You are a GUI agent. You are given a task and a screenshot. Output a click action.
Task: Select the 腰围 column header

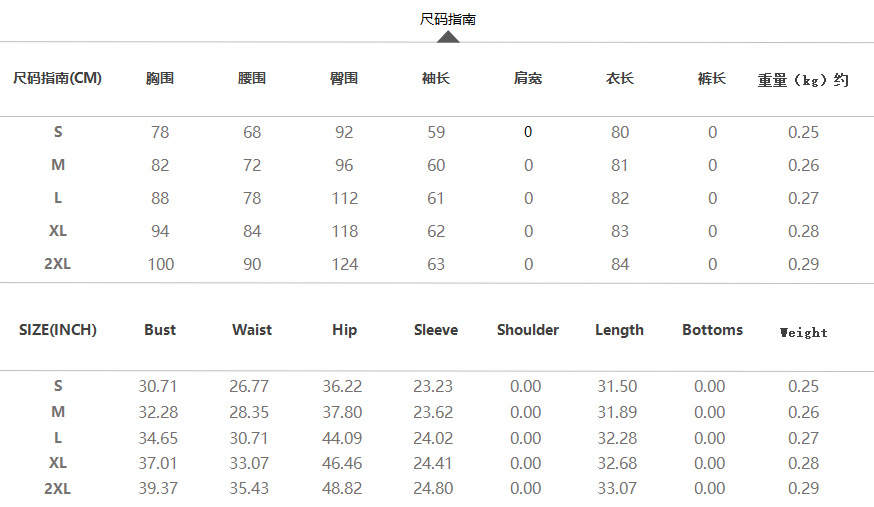click(252, 78)
